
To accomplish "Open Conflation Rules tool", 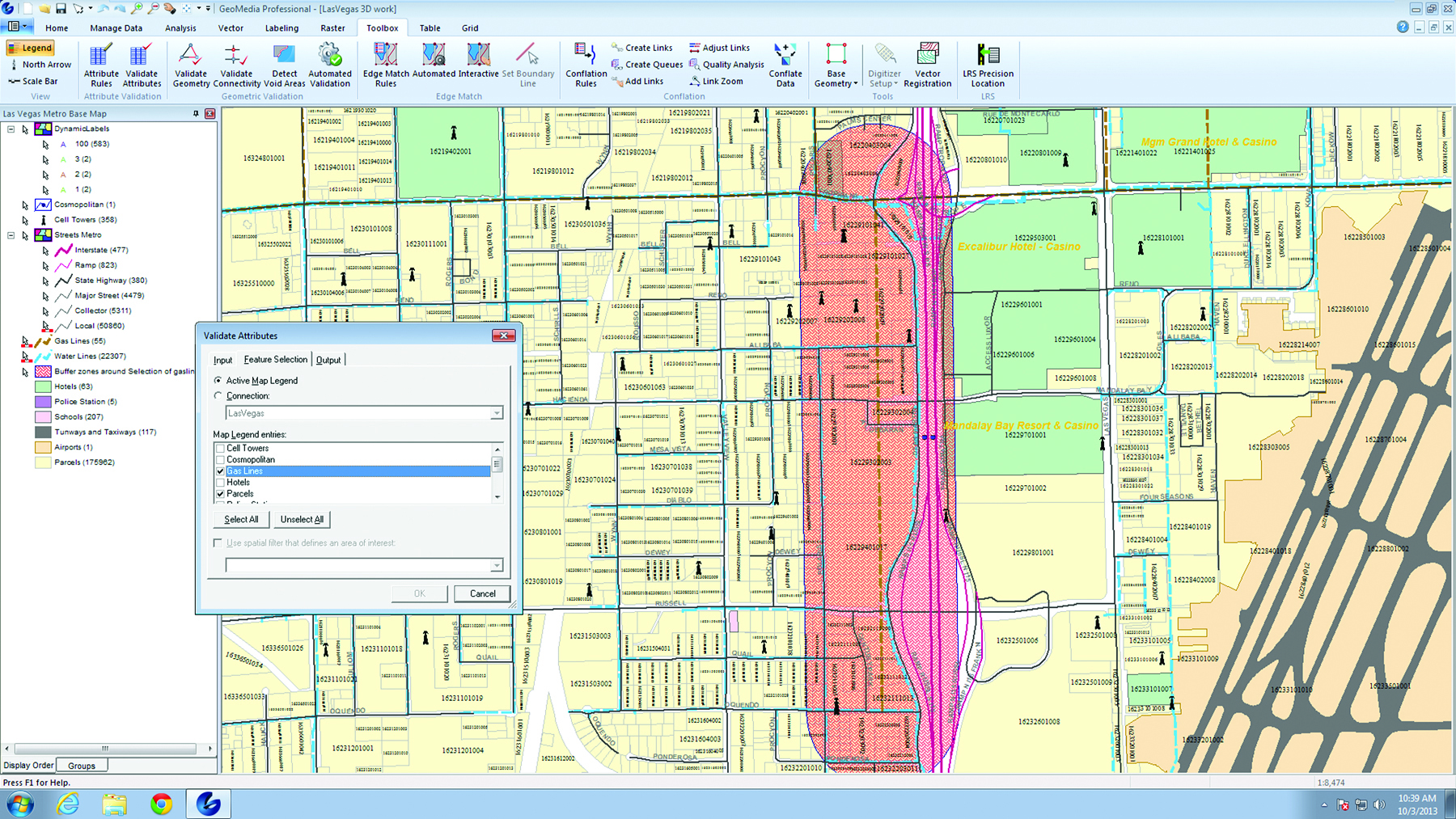I will [x=586, y=65].
